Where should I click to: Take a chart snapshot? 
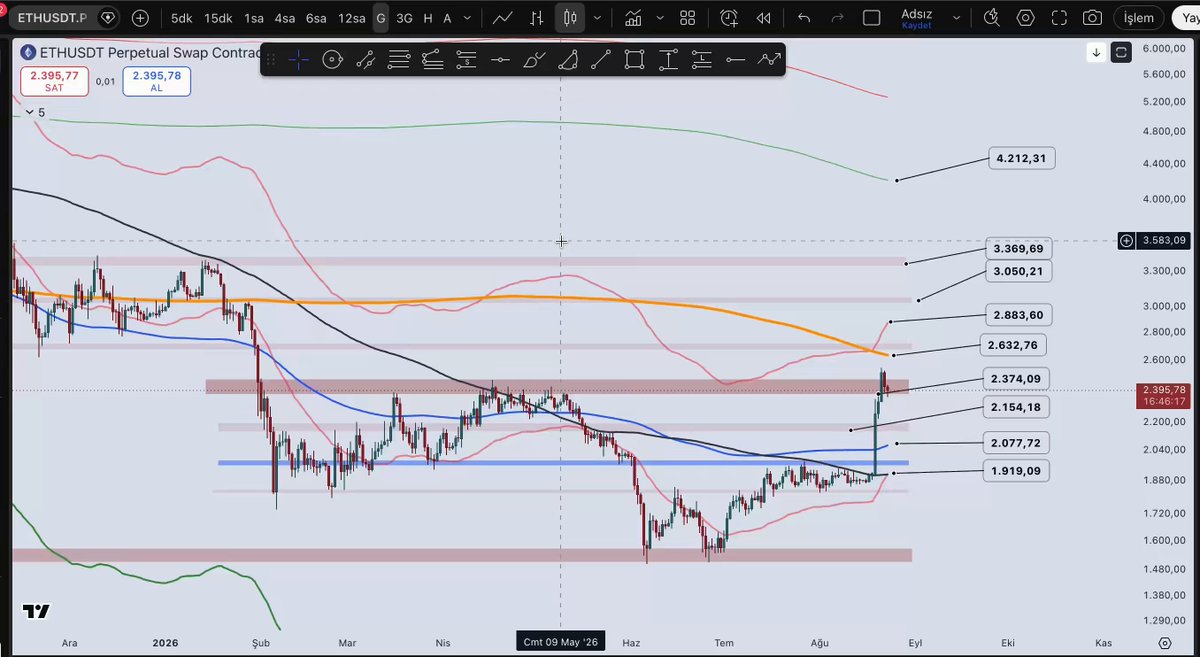tap(1093, 18)
